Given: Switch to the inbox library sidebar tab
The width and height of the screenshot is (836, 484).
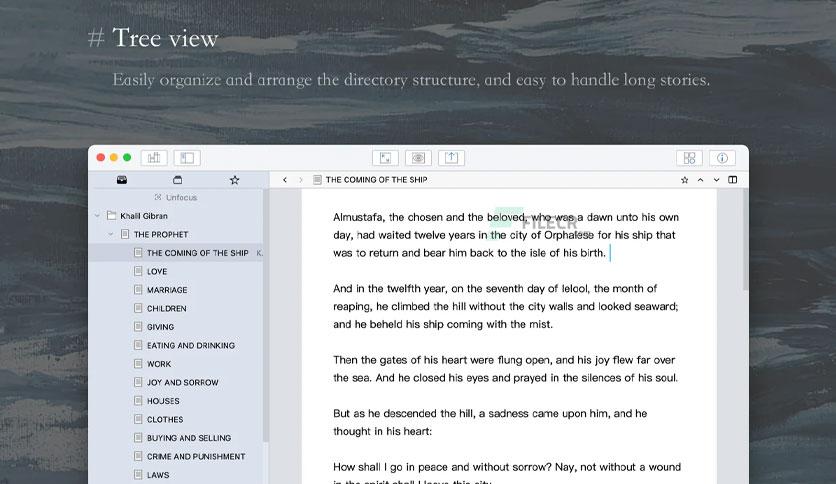Looking at the screenshot, I should (122, 180).
